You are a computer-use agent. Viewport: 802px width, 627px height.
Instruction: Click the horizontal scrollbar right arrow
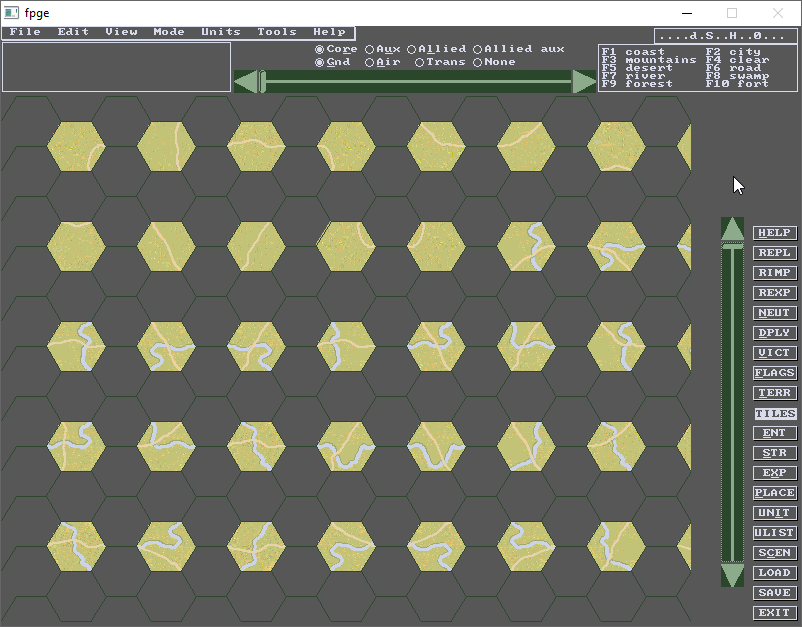tap(584, 82)
